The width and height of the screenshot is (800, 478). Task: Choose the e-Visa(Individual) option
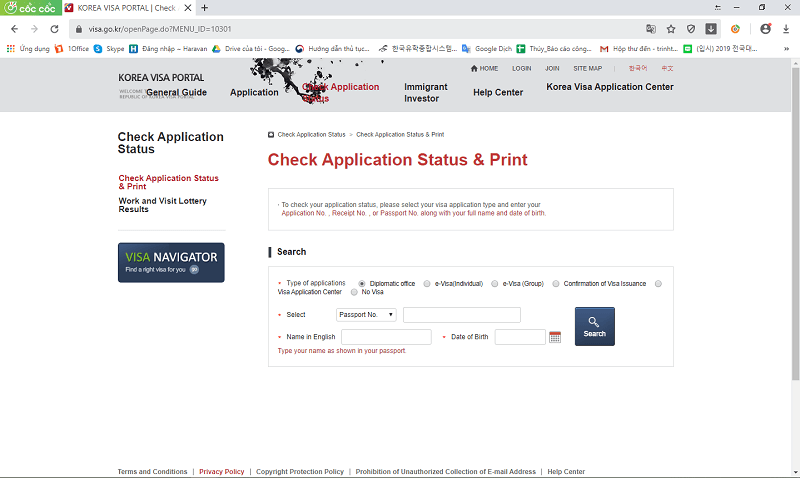coord(427,284)
